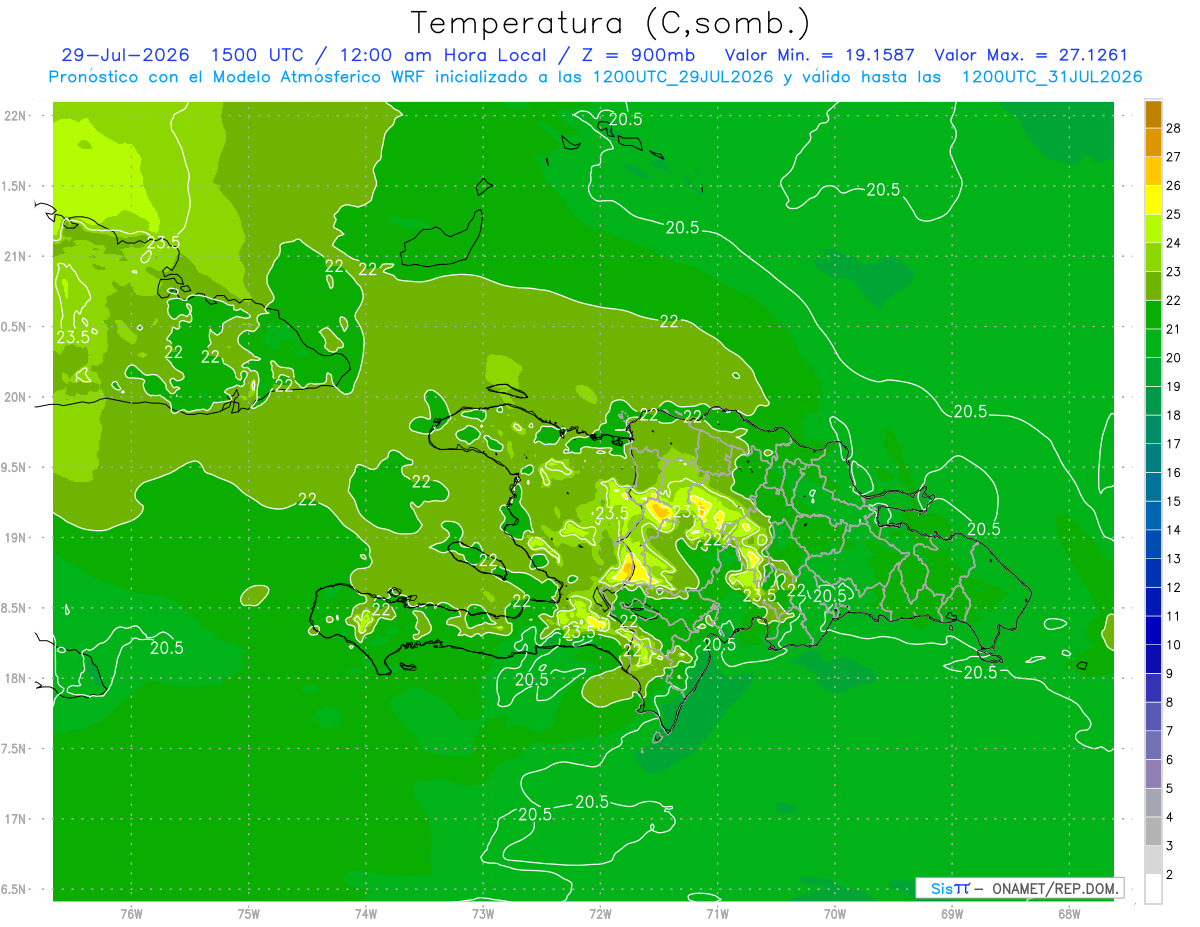
Task: Click the legend value '19'
Action: coord(1174,386)
